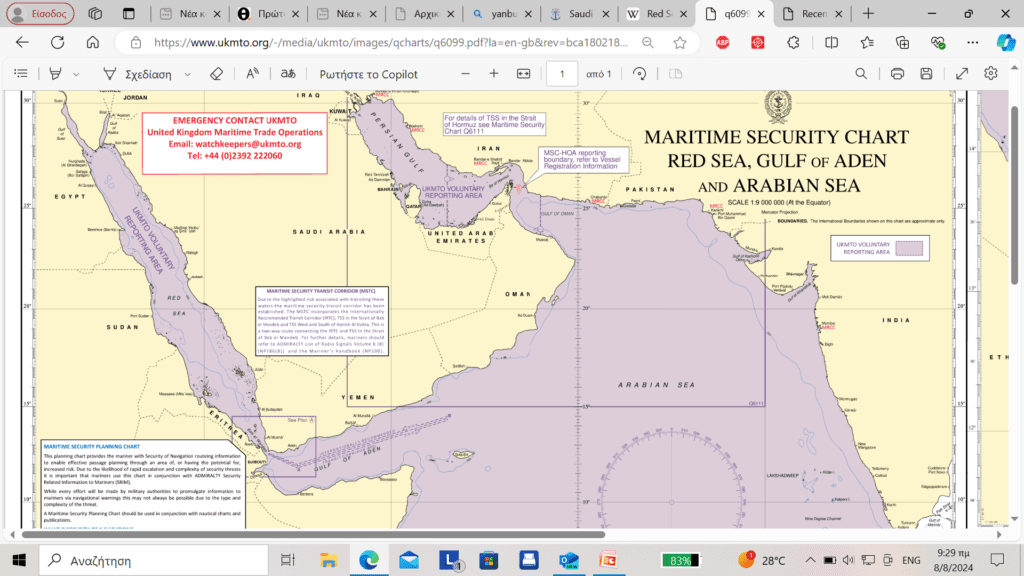Open the favorites list icon
Screen dimensions: 1024x576
(867, 42)
